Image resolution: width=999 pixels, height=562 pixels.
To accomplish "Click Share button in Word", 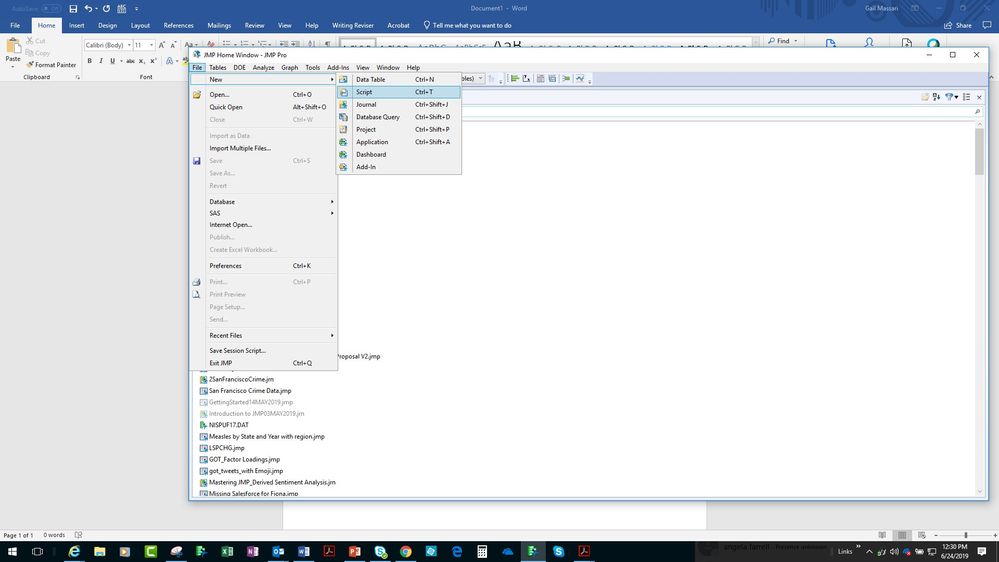I will point(958,25).
